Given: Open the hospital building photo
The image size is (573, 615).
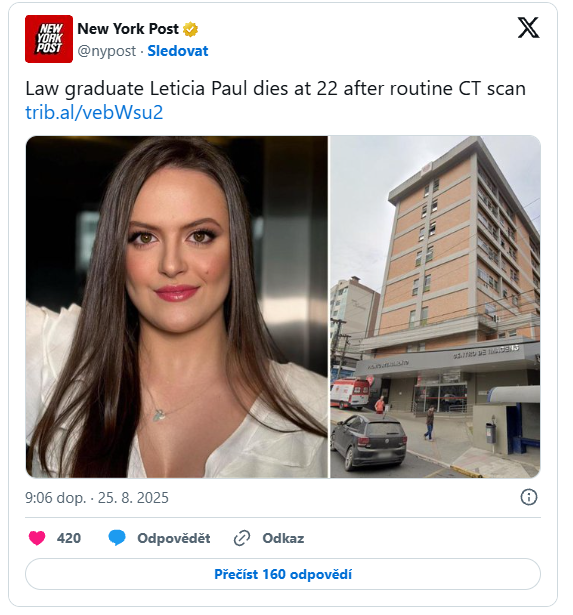Looking at the screenshot, I should pos(435,307).
